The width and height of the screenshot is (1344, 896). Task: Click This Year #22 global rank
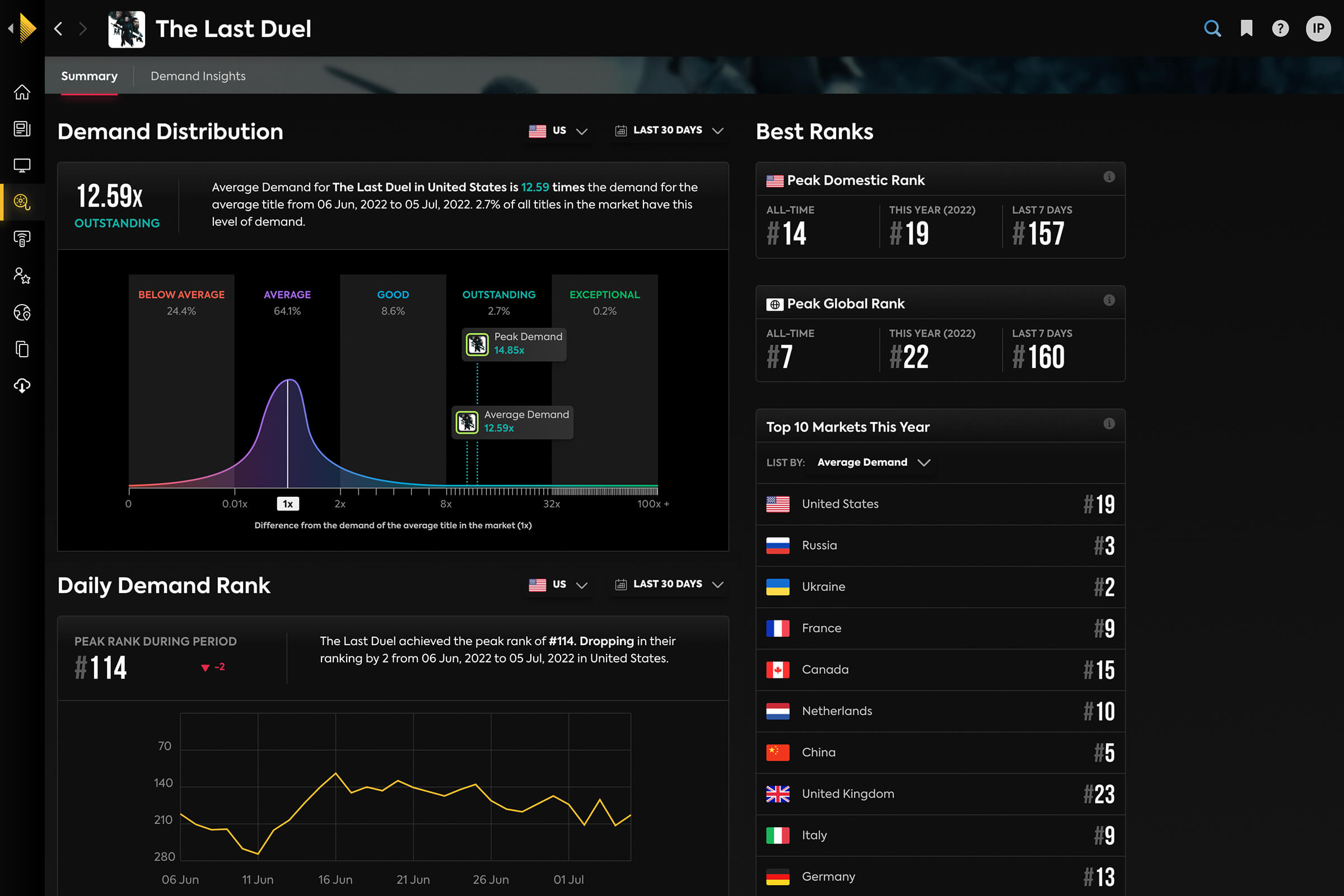point(908,357)
